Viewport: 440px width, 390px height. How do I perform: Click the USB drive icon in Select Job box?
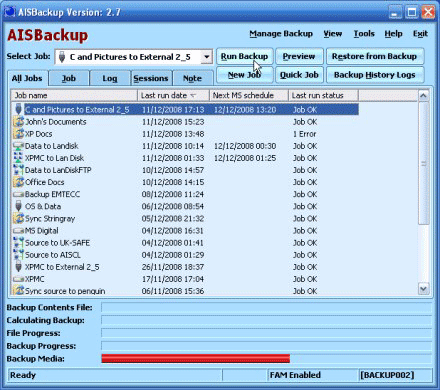[x=62, y=57]
